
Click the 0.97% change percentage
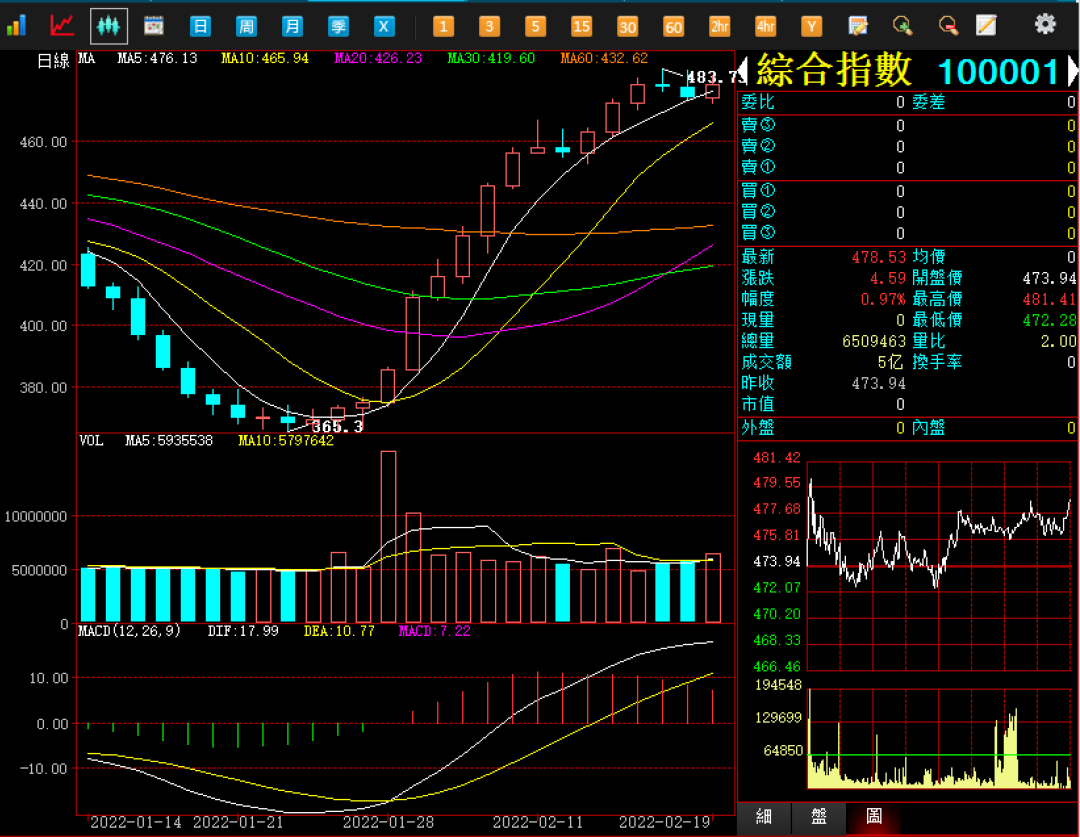[883, 300]
